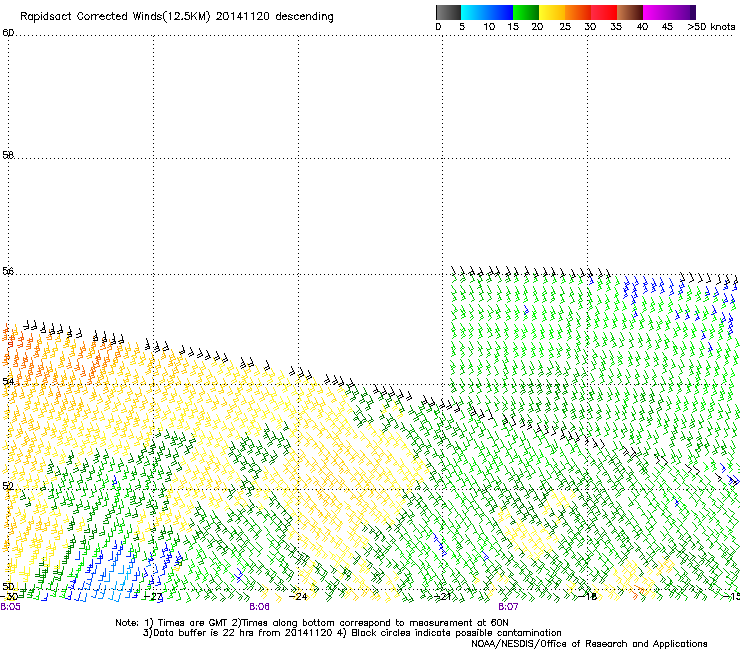Click the plot title 'Rapidscat Corrected Winds(12.5KM)'
Image resolution: width=740 pixels, height=650 pixels.
click(x=115, y=17)
